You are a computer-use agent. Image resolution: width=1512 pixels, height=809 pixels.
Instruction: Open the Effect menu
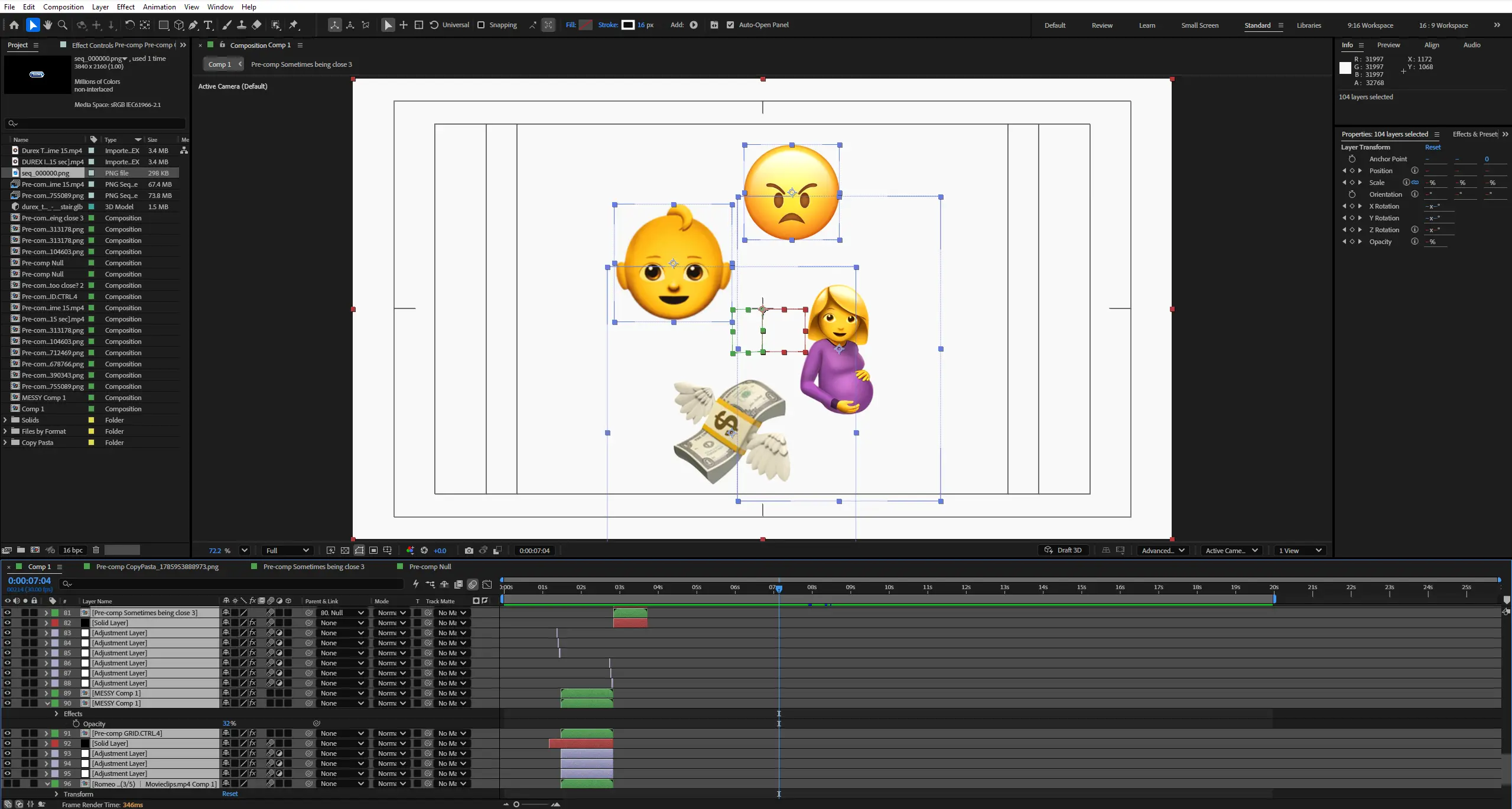125,7
